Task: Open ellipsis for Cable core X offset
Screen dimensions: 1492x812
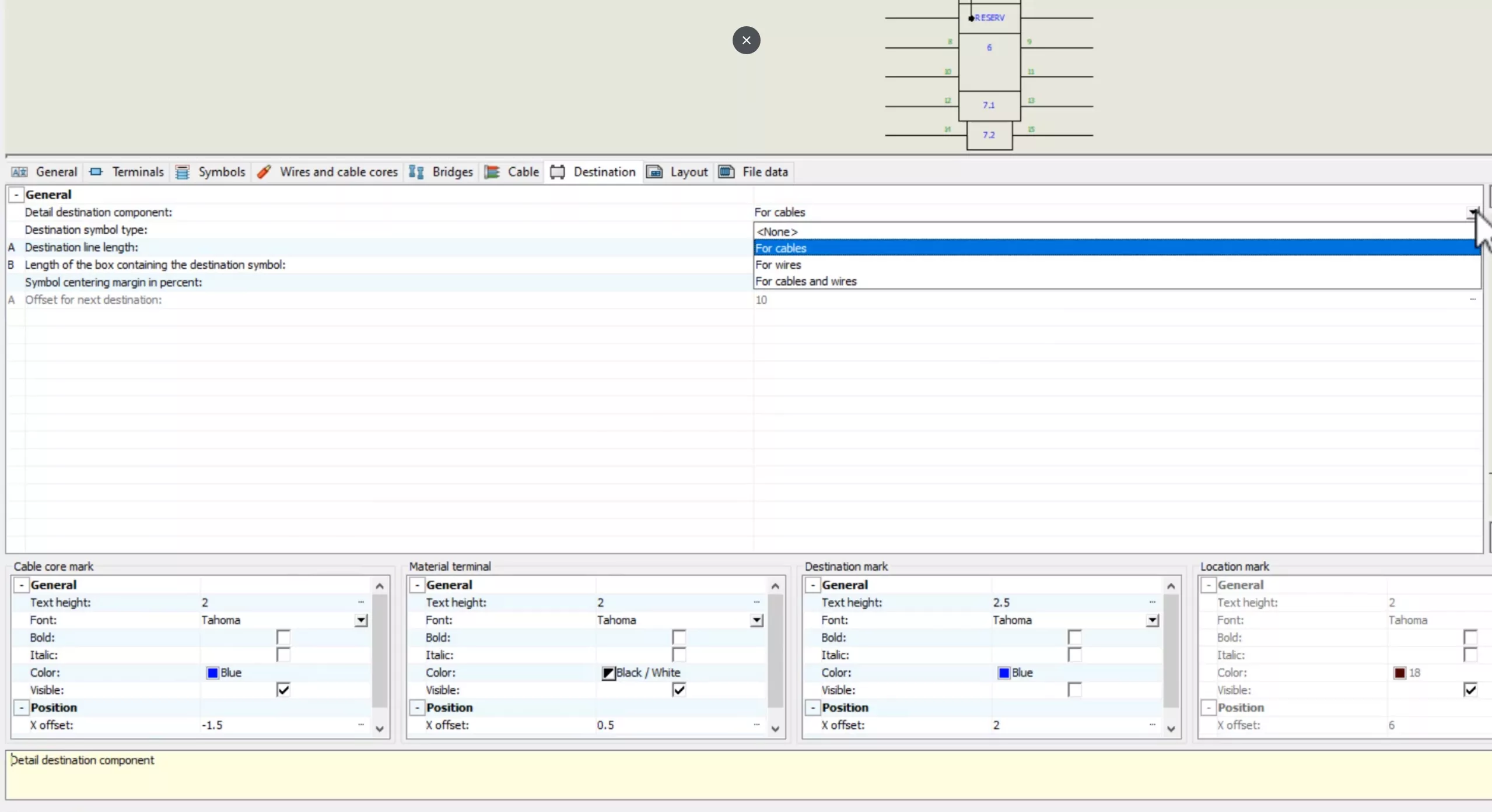Action: 361,725
